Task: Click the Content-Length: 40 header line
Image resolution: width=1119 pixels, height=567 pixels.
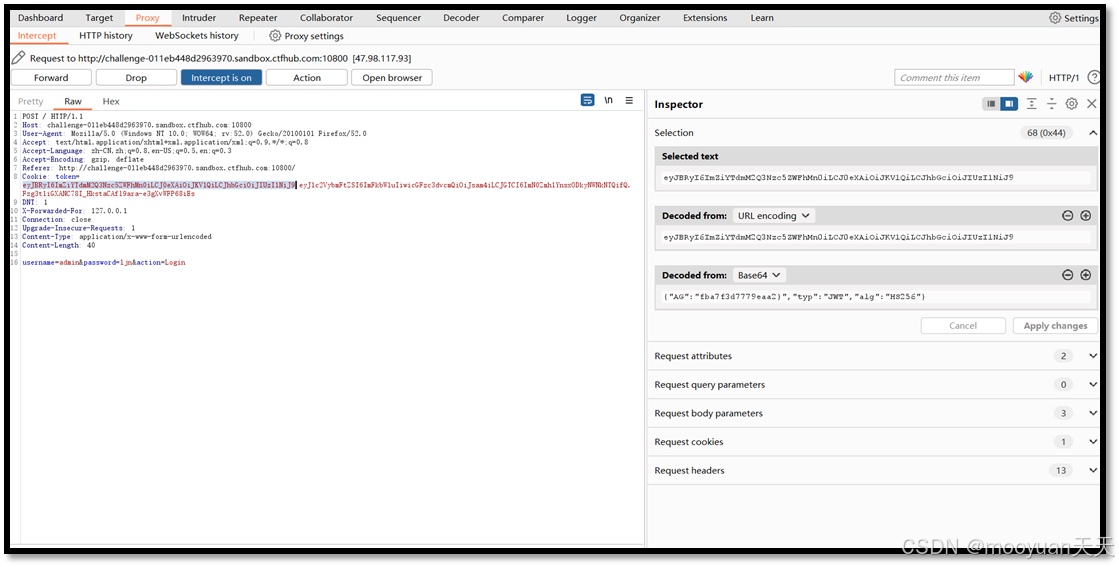Action: (59, 245)
